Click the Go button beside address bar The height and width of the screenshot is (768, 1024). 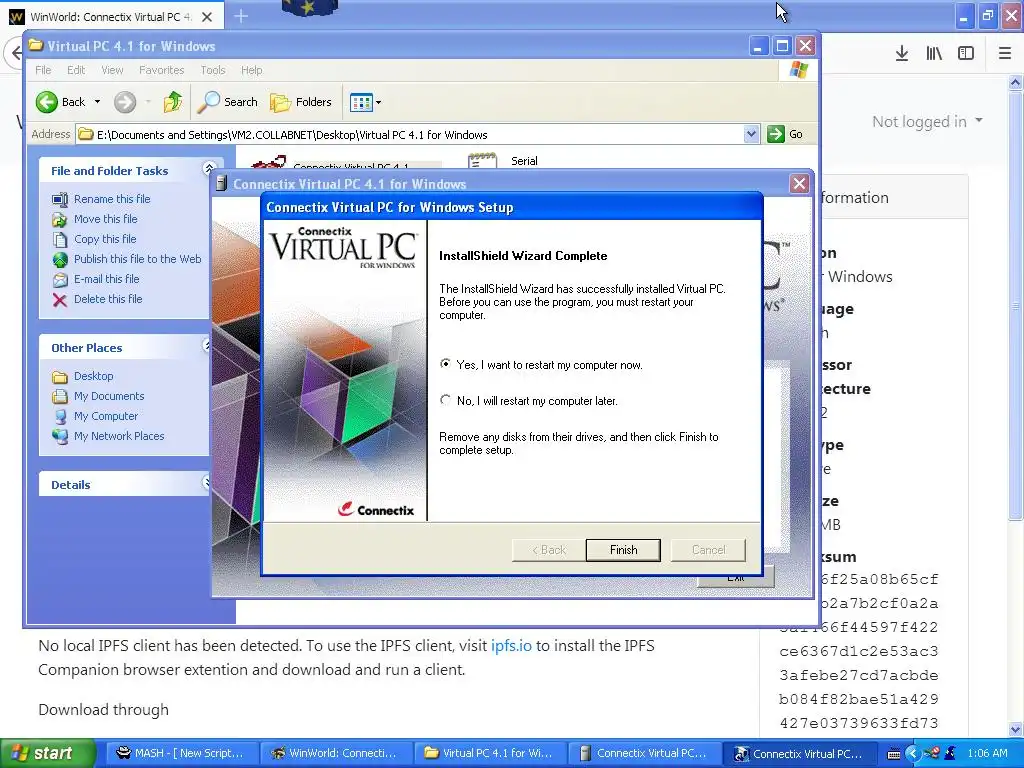pos(785,134)
